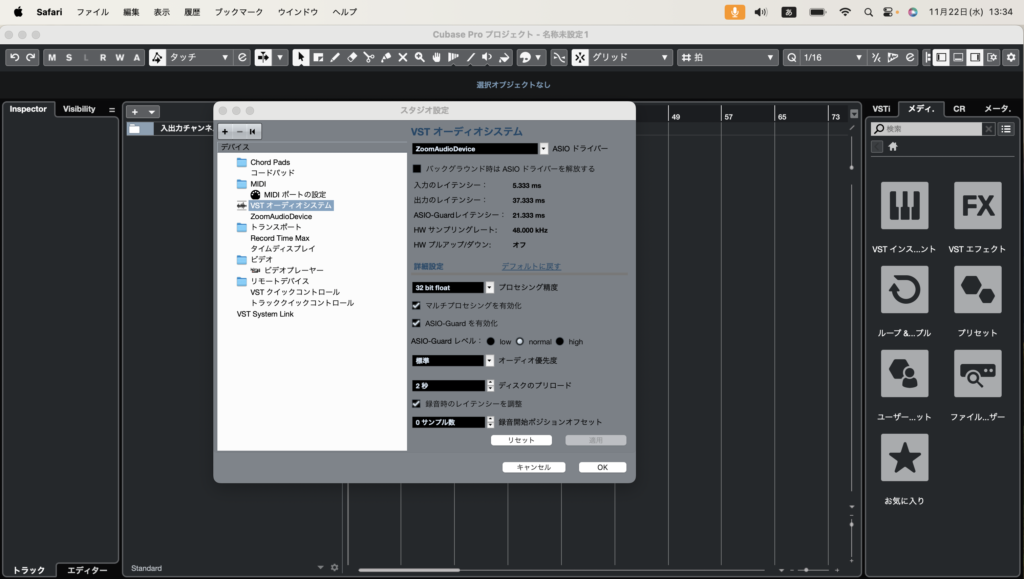1024x579 pixels.
Task: Click the キャンセル button
Action: coord(533,467)
